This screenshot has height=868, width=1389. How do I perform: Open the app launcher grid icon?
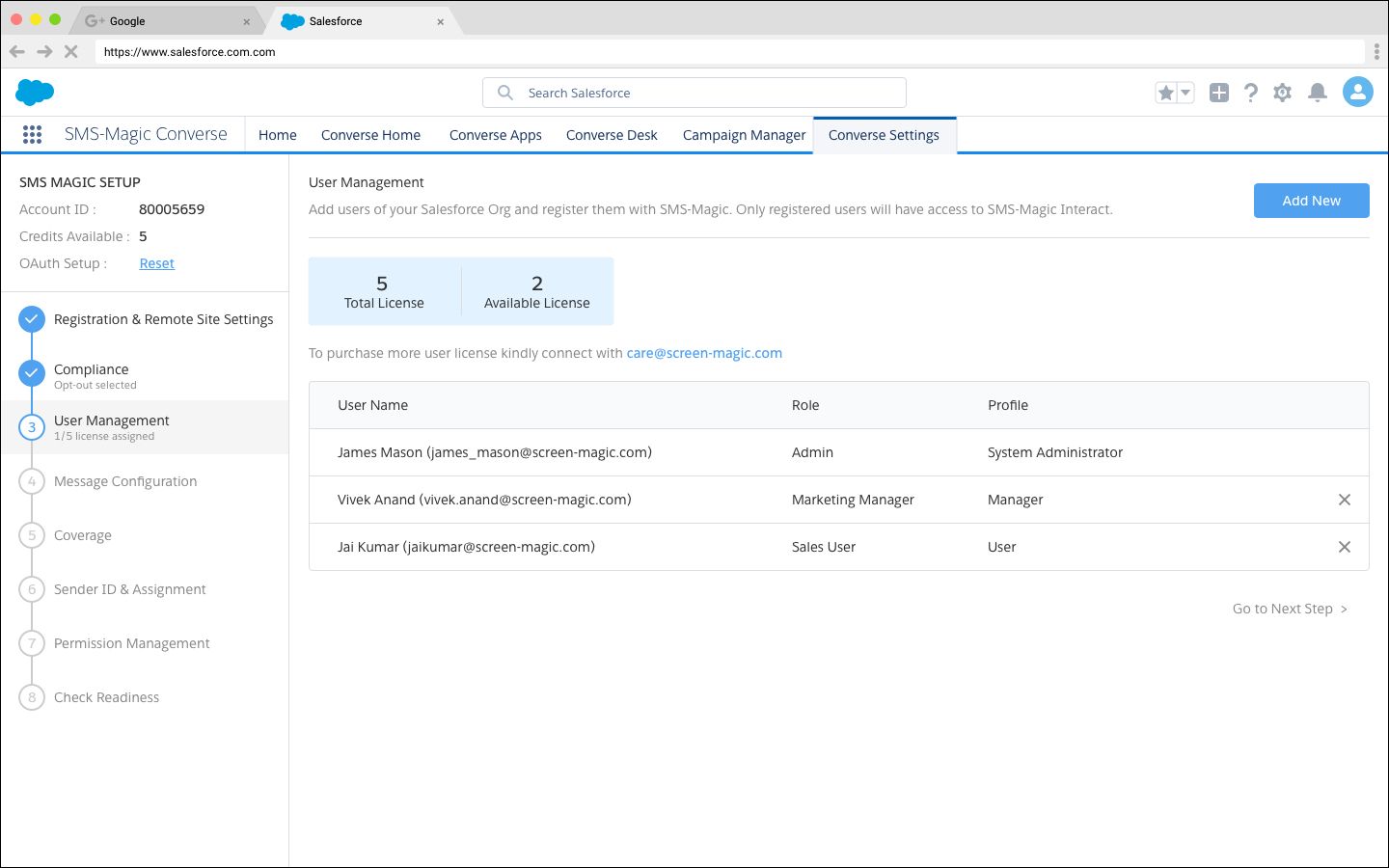[32, 135]
